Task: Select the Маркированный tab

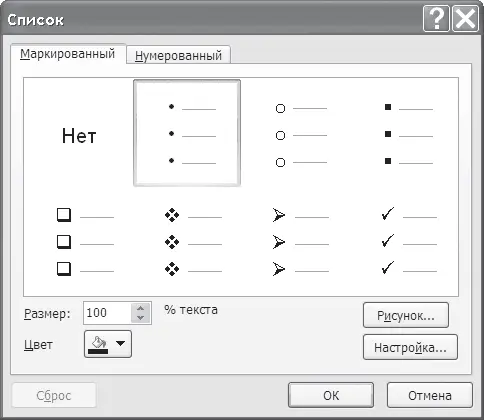Action: [x=68, y=53]
